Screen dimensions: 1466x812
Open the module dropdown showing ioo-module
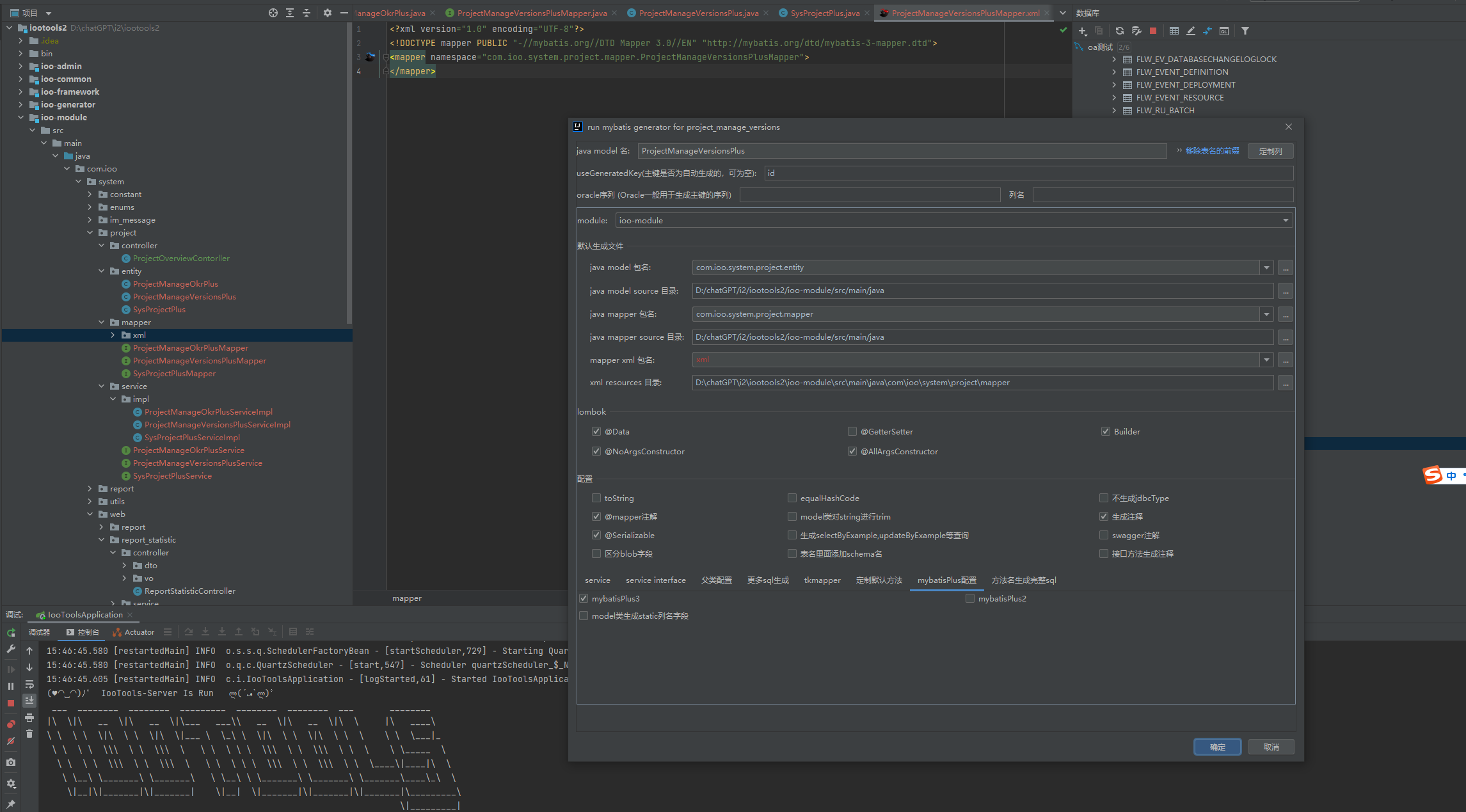1286,220
